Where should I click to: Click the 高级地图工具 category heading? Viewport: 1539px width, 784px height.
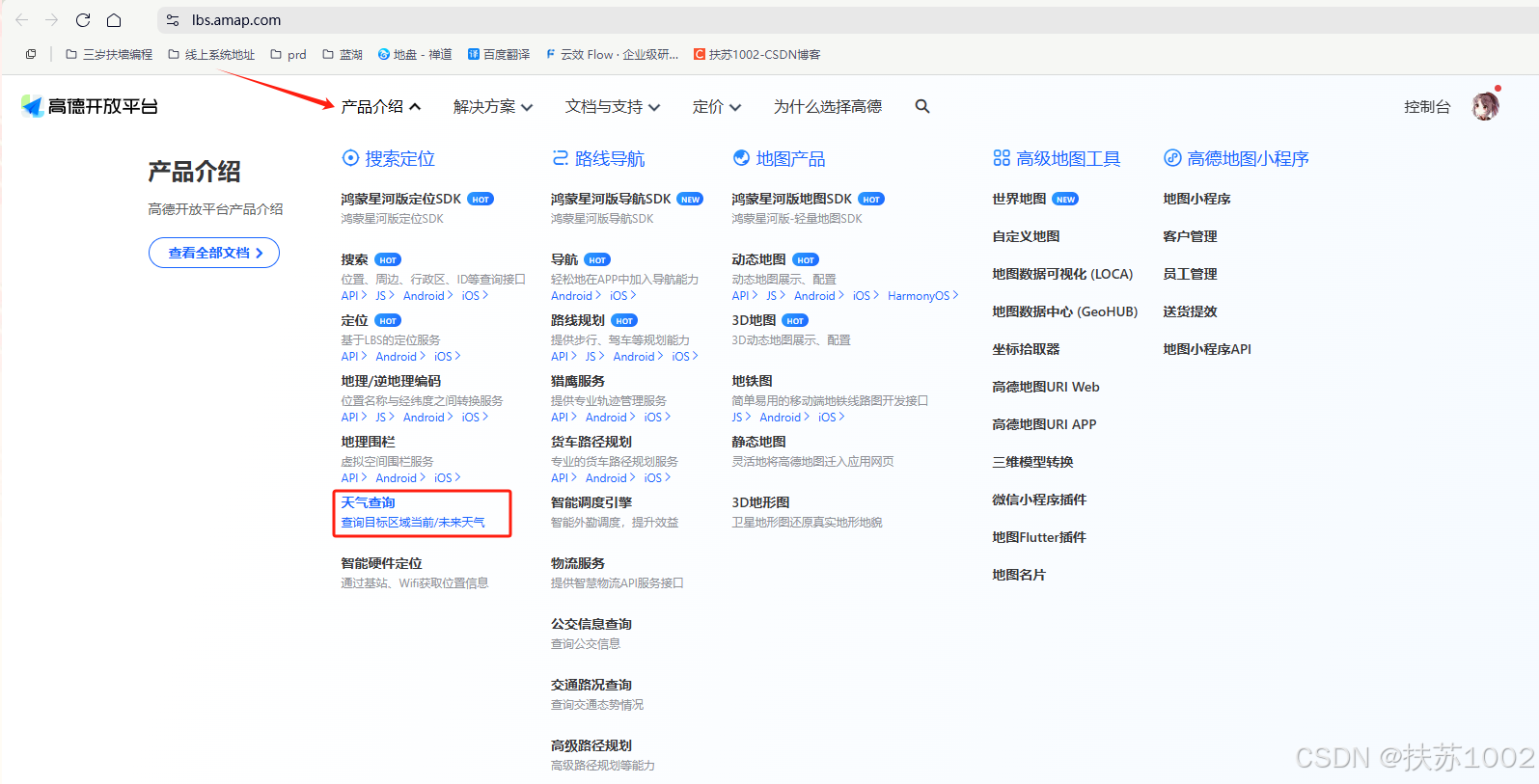coord(1057,158)
